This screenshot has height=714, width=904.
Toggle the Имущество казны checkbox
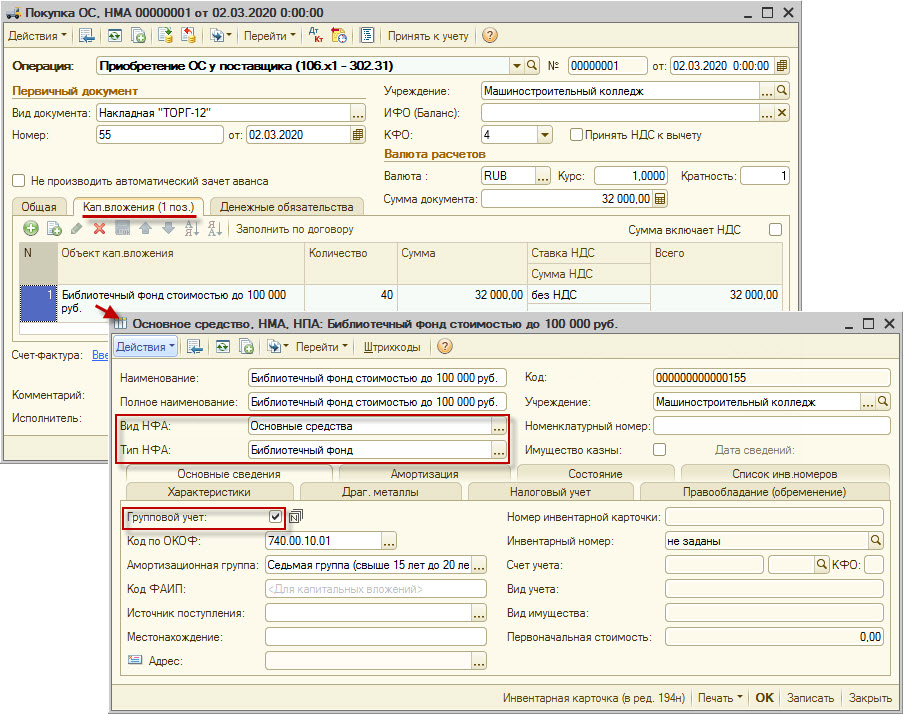pyautogui.click(x=659, y=449)
